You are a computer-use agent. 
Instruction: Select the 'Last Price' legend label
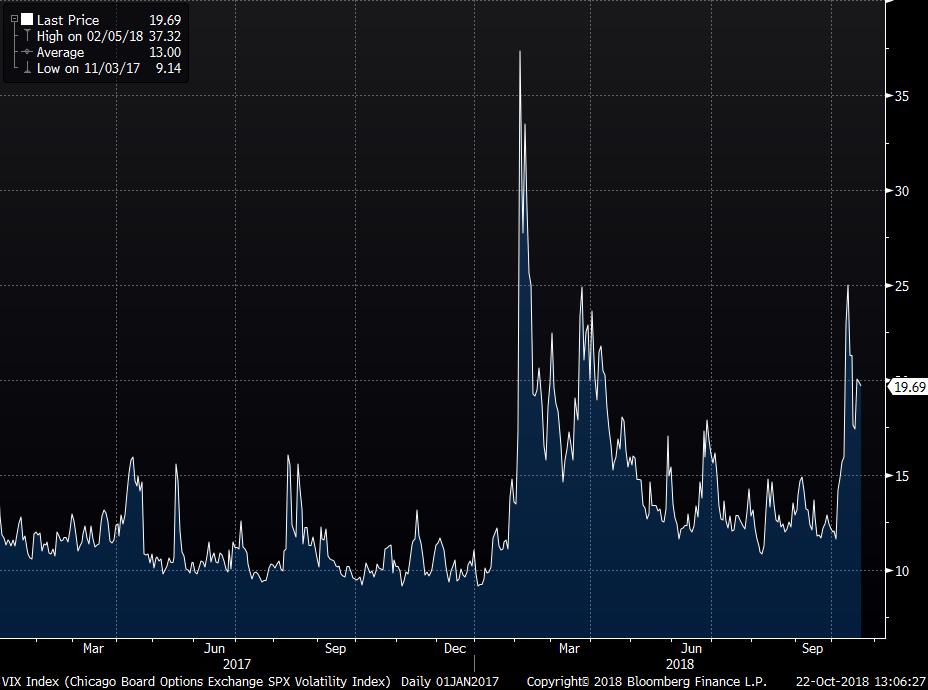[67, 20]
